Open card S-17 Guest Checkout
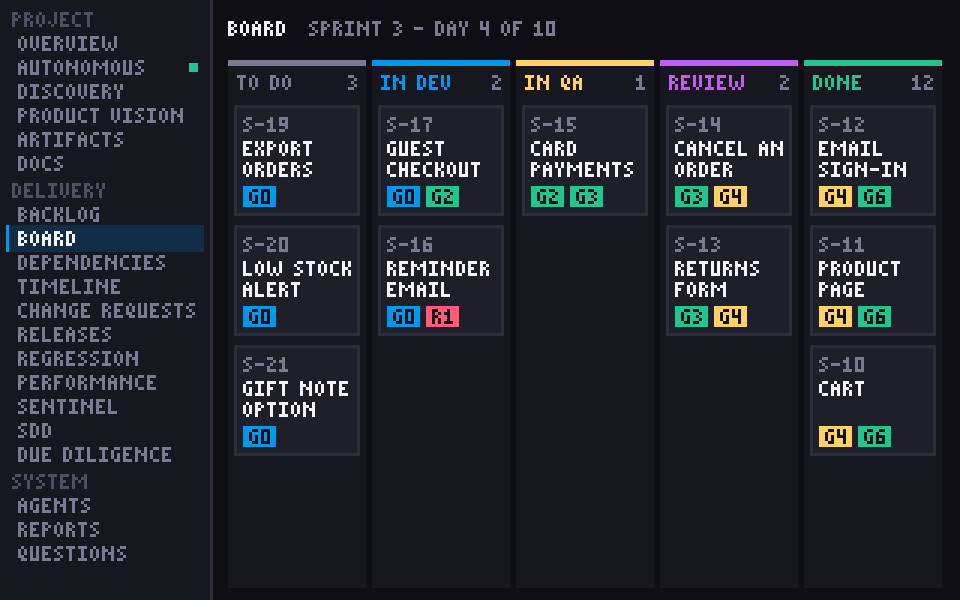This screenshot has width=960, height=600. 441,160
